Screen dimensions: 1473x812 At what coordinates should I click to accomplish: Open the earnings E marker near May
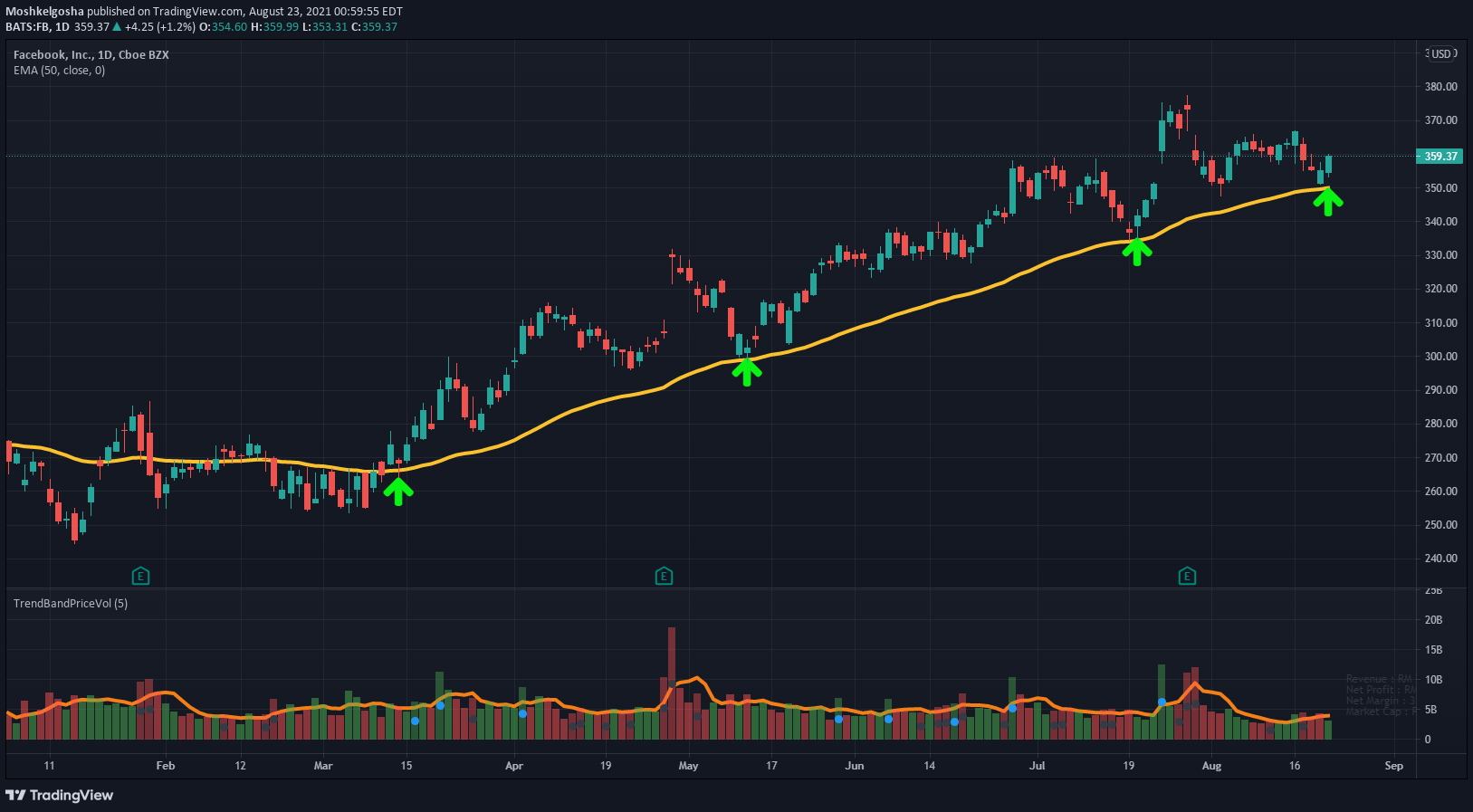coord(664,576)
